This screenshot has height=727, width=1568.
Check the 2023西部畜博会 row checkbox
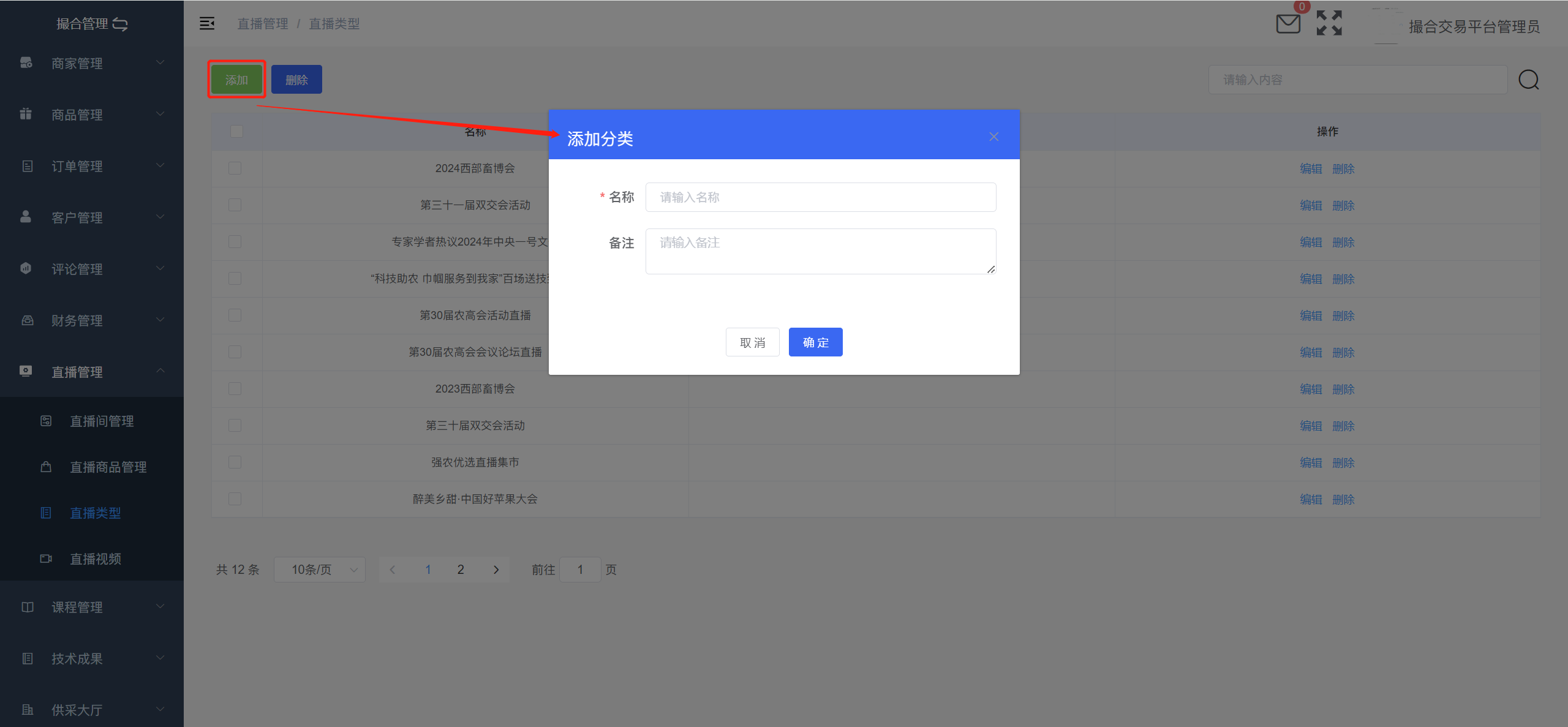pos(235,388)
